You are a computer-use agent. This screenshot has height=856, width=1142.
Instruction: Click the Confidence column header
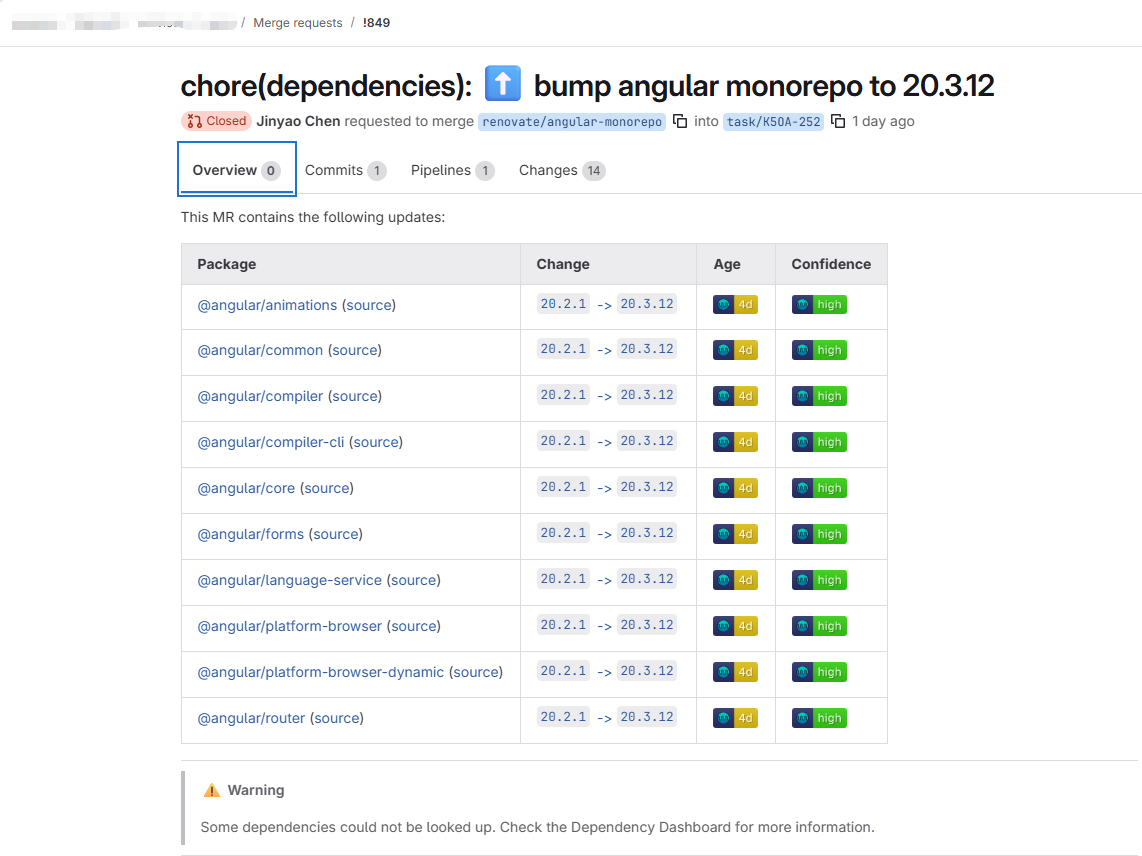pyautogui.click(x=831, y=264)
